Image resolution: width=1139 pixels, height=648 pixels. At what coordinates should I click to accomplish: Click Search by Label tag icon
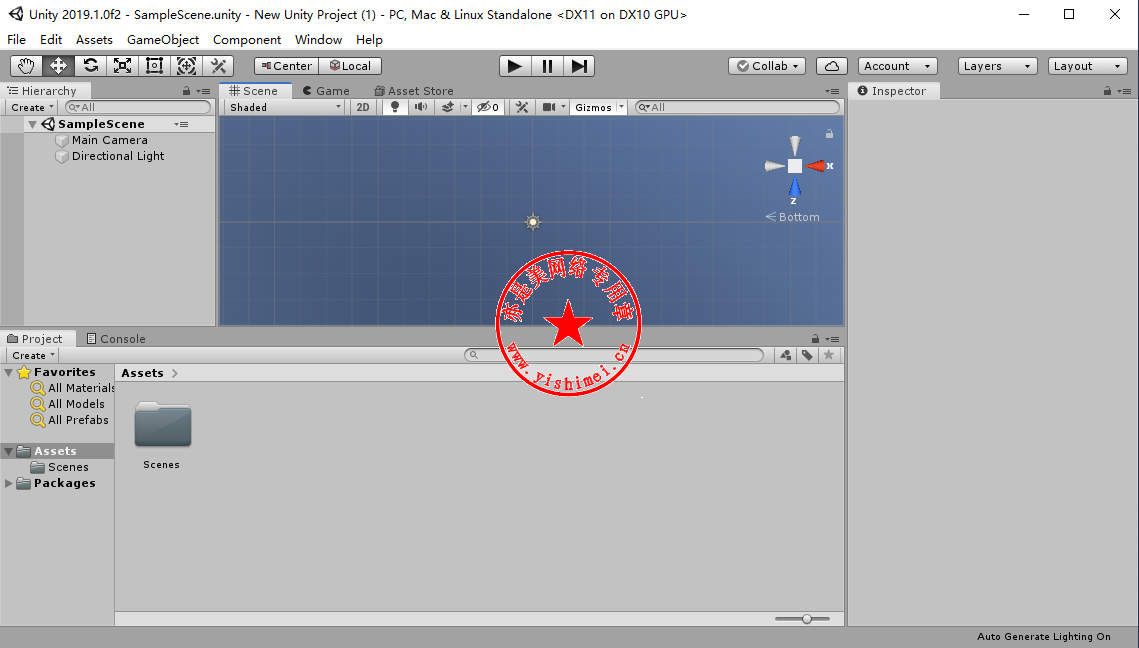point(807,355)
